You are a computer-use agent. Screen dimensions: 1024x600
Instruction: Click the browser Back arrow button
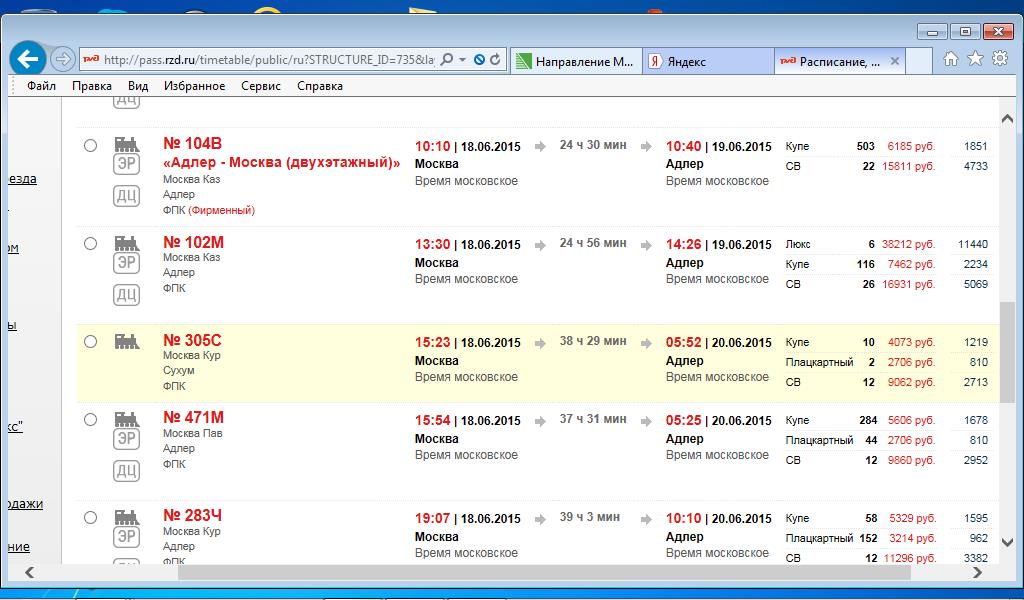(29, 59)
